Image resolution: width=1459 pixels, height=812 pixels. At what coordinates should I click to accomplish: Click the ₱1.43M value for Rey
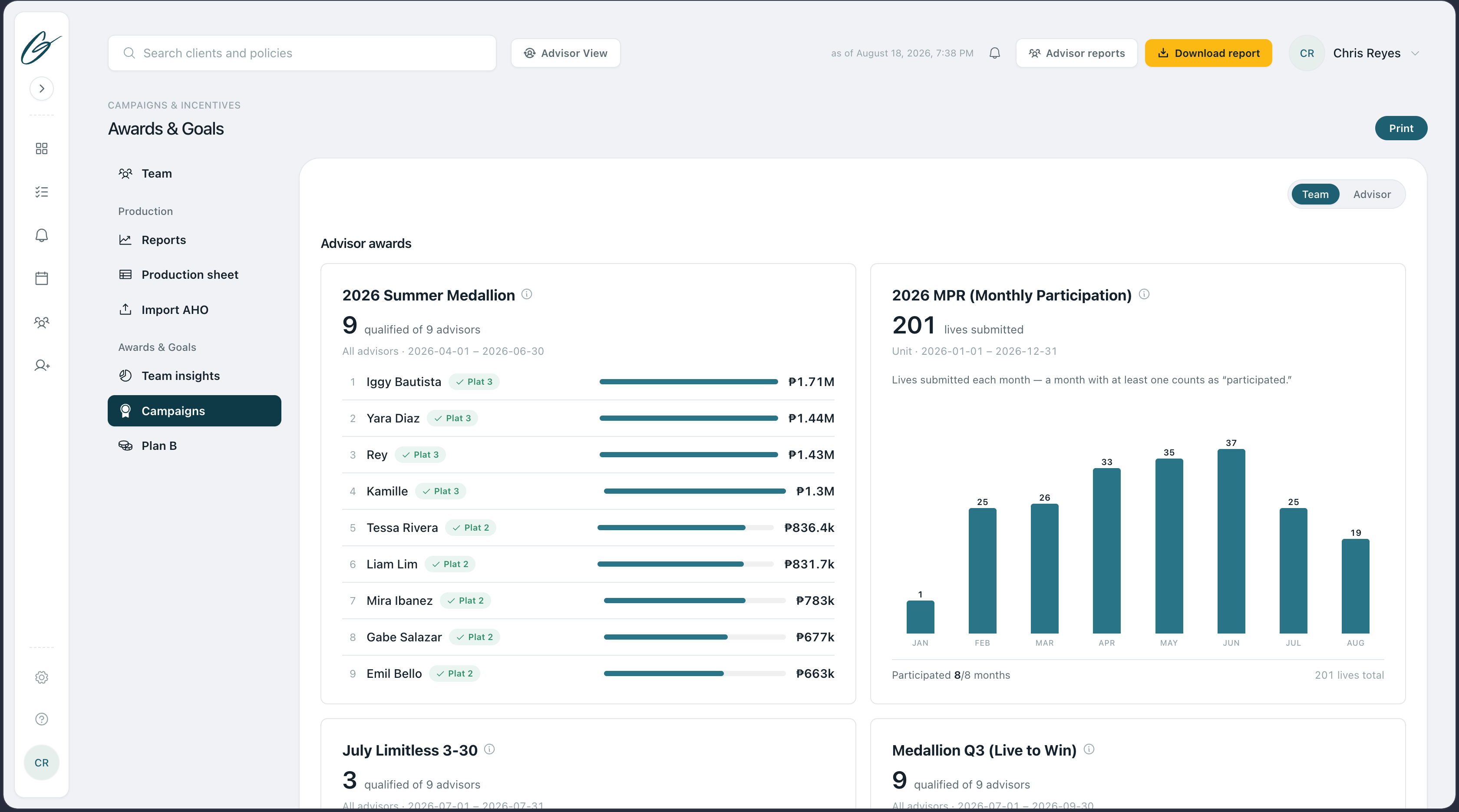click(811, 455)
